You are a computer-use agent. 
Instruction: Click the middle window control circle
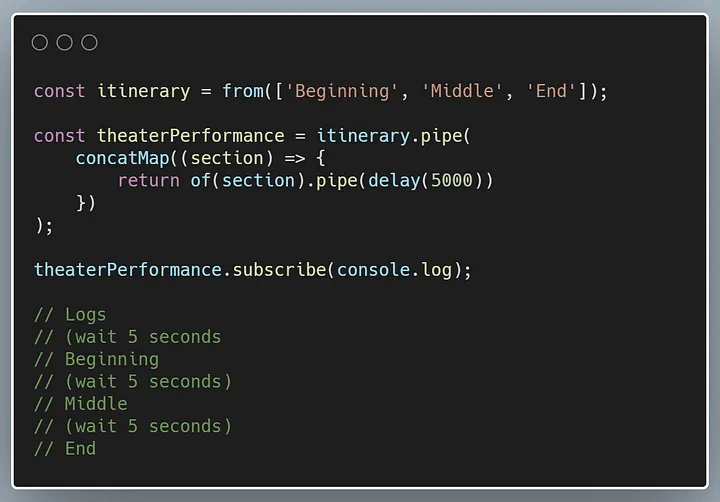coord(65,42)
